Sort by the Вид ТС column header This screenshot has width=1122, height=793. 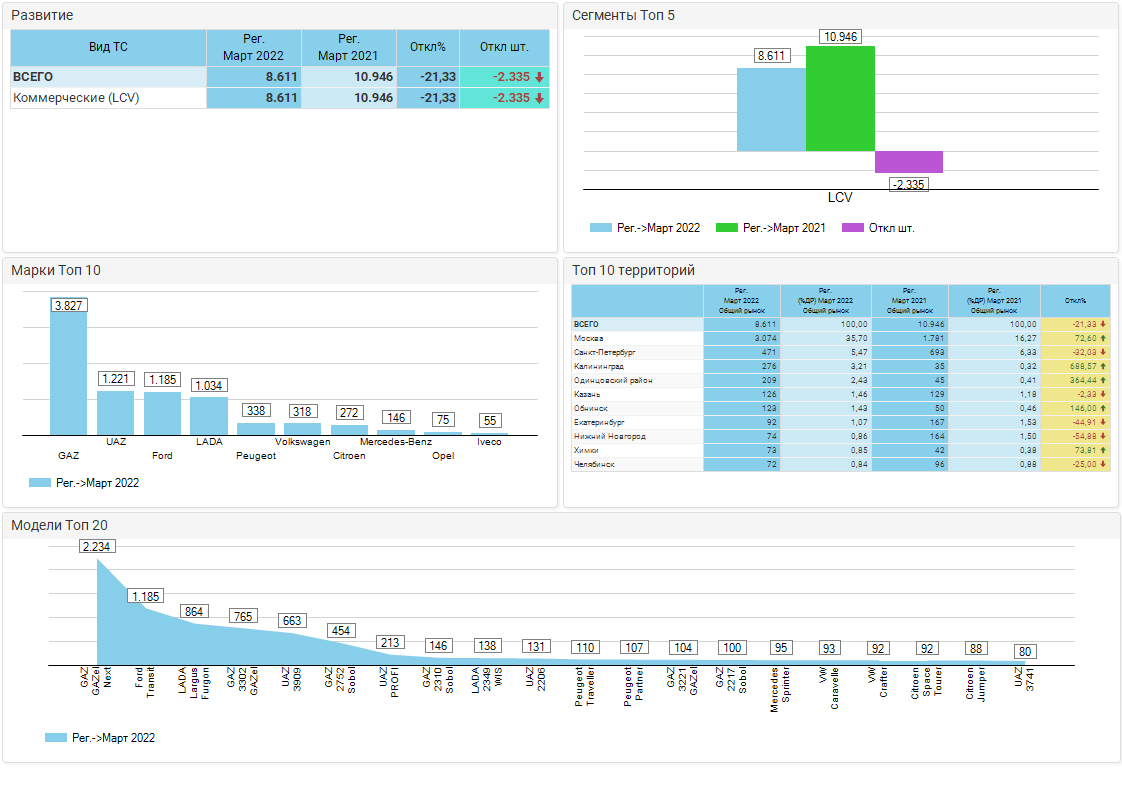(x=108, y=47)
